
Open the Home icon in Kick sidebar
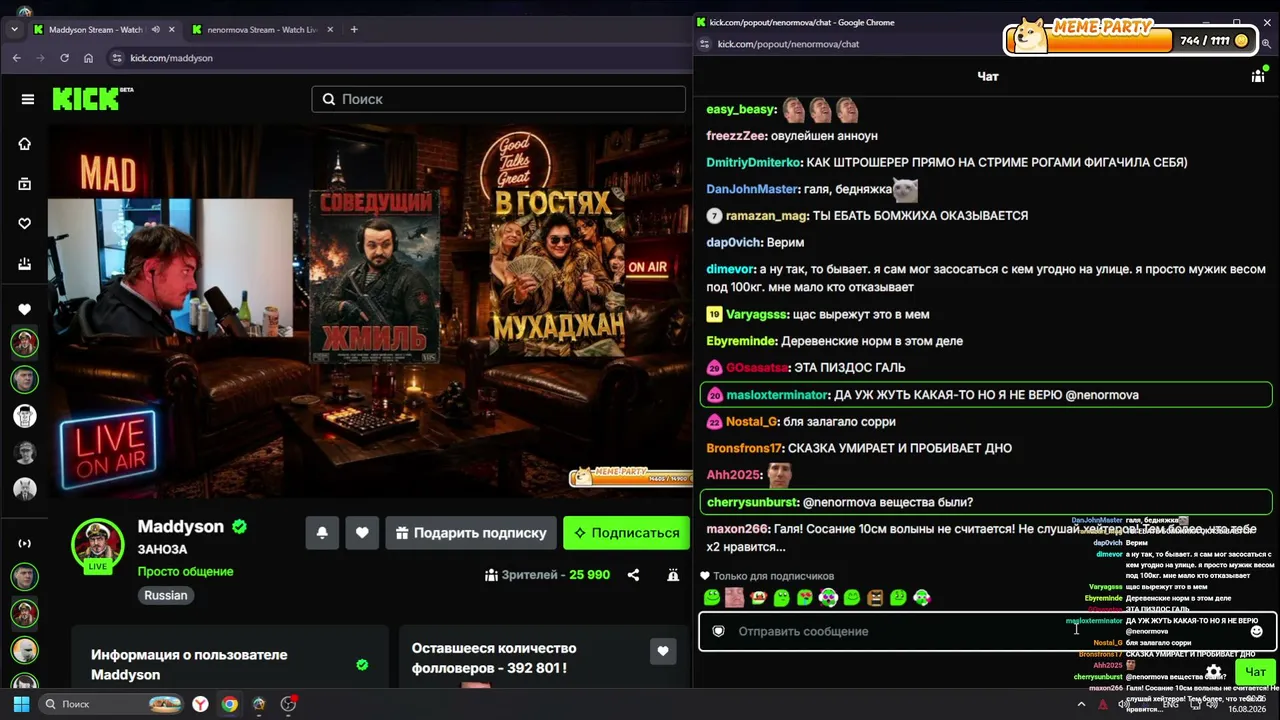(x=25, y=144)
